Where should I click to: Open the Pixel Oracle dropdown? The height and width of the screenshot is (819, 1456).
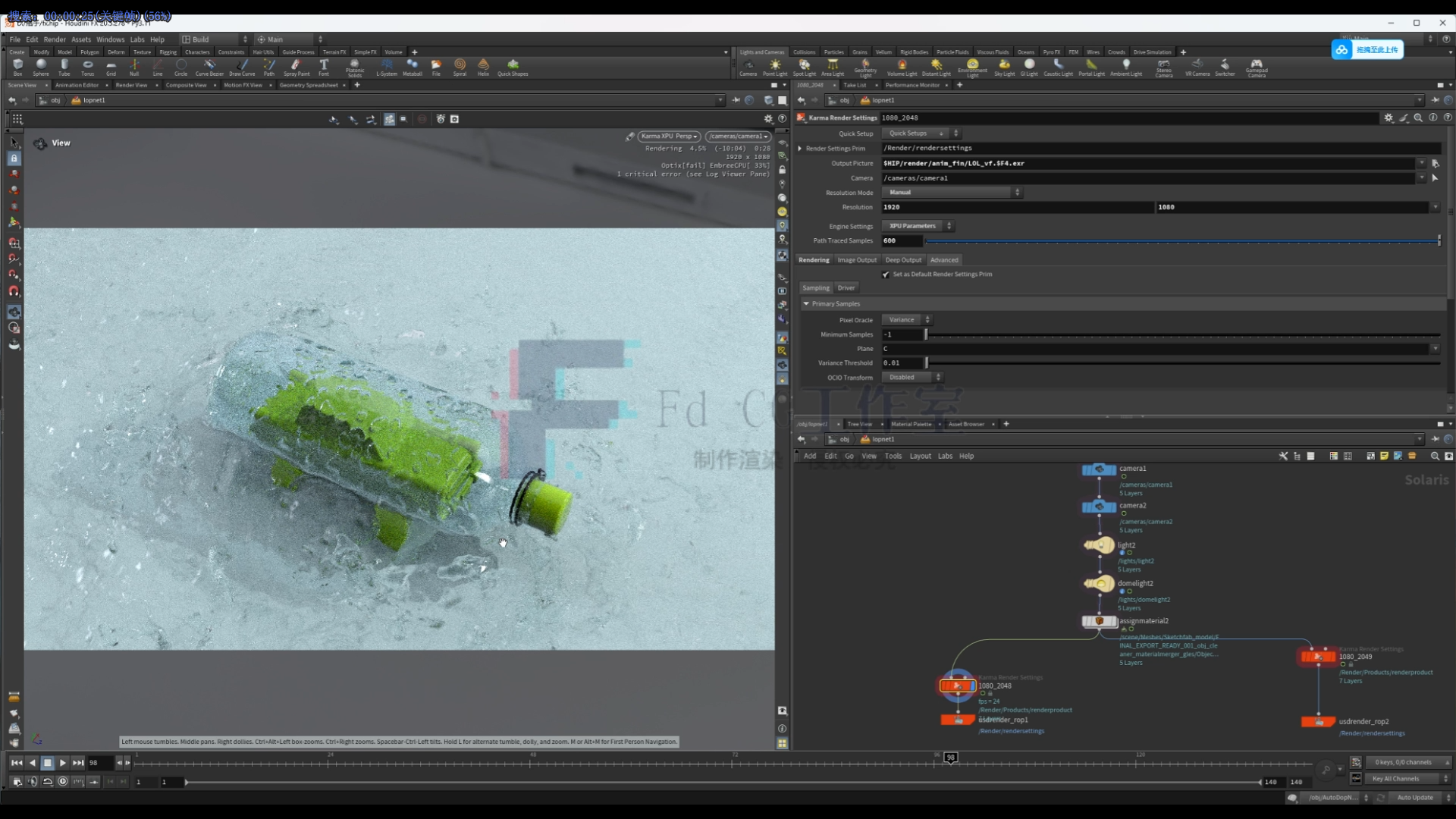tap(907, 319)
